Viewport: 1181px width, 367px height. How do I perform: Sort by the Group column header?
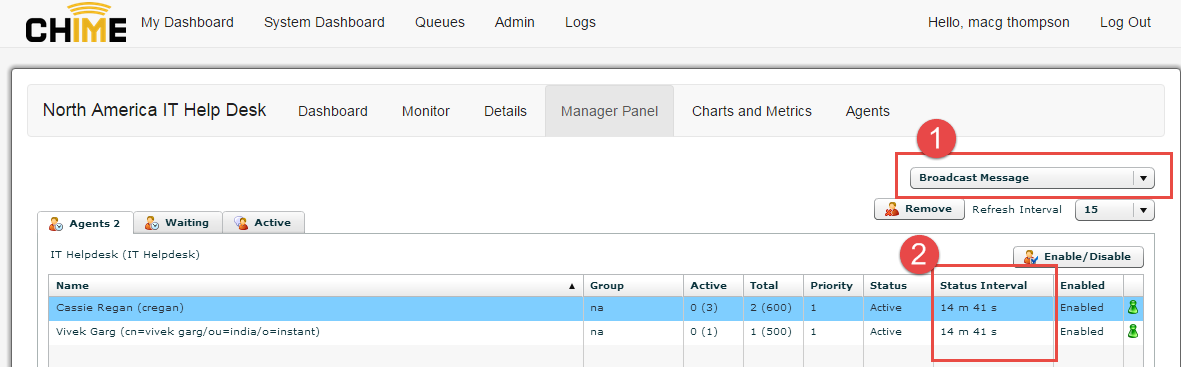(633, 286)
